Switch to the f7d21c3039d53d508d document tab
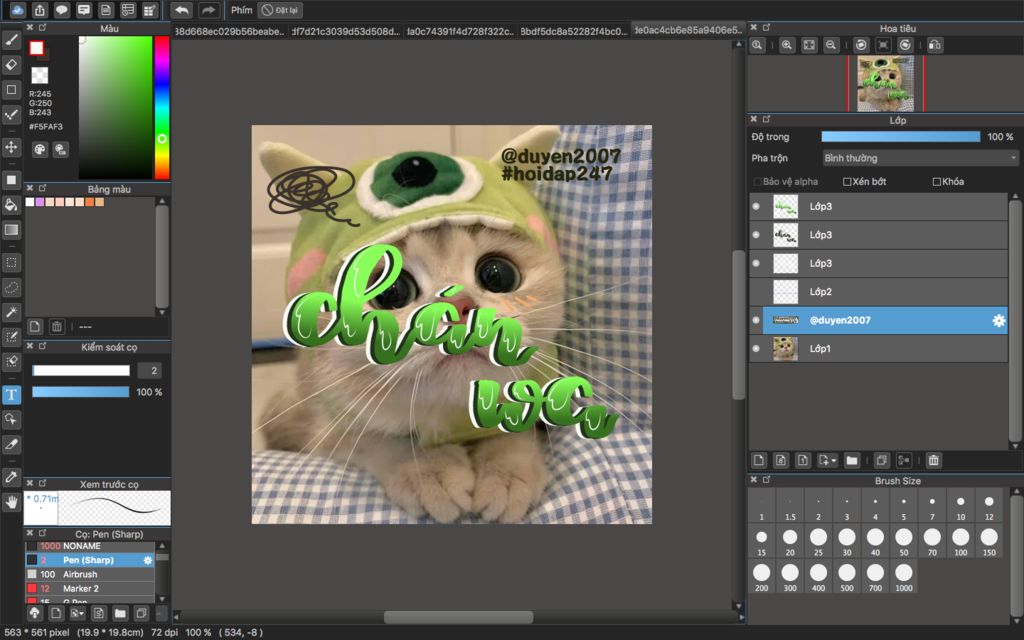 click(345, 31)
